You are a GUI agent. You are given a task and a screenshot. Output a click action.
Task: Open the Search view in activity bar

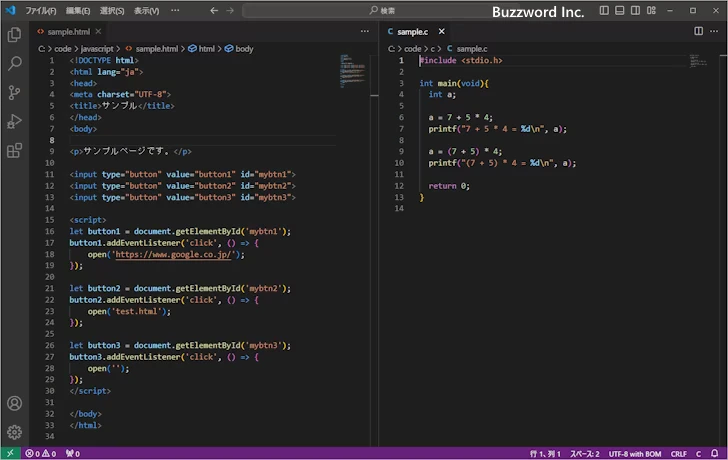click(x=14, y=63)
